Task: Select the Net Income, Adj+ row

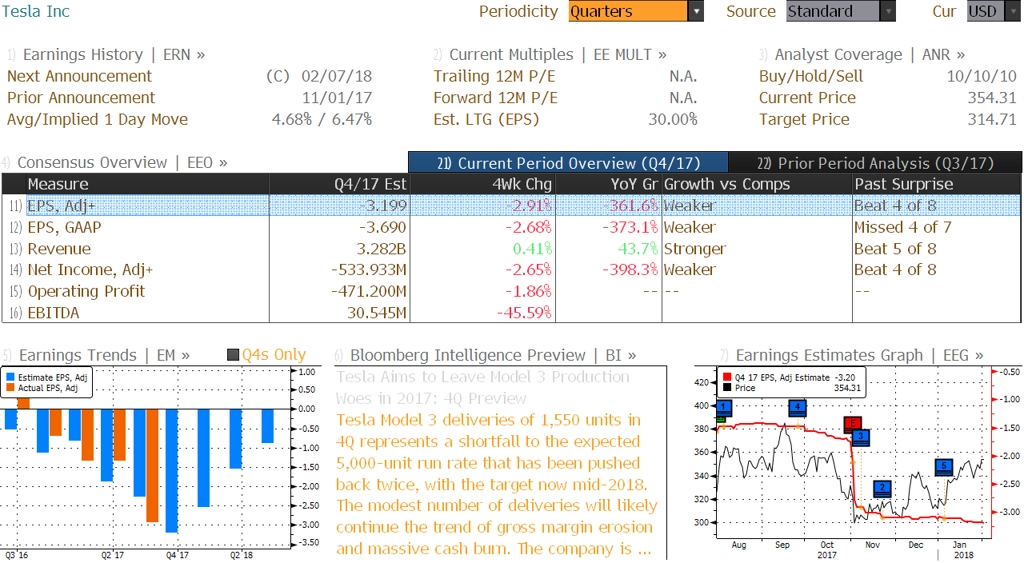Action: 511,269
